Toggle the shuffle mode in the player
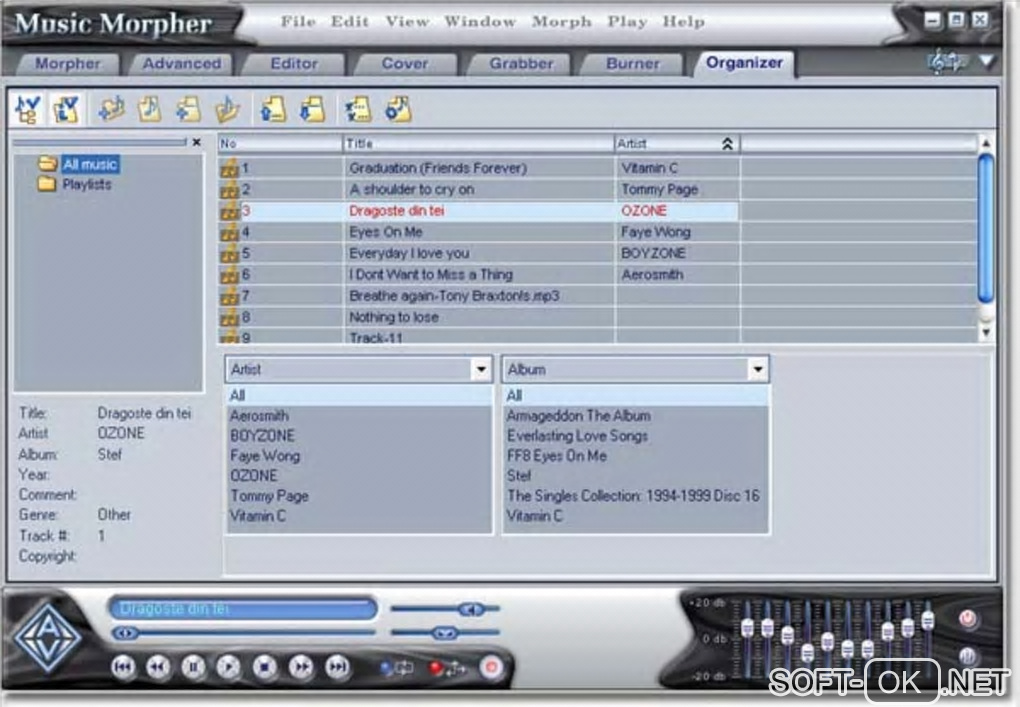The height and width of the screenshot is (707, 1020). (x=447, y=668)
